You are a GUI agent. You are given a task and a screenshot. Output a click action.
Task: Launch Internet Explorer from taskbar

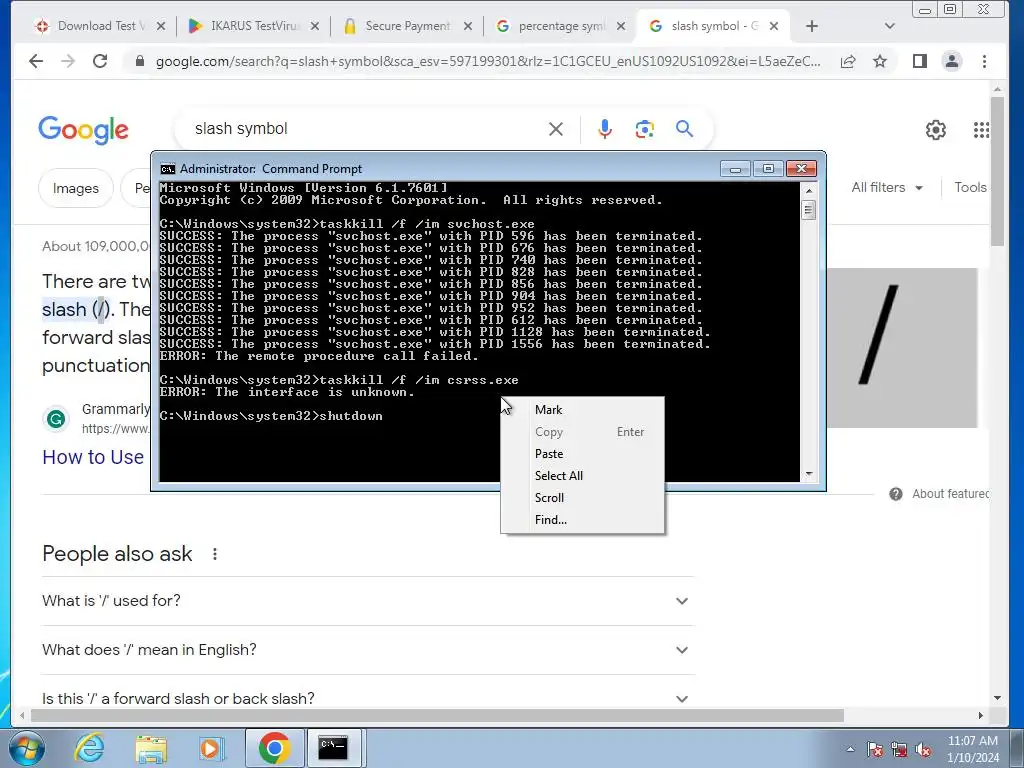[x=90, y=748]
